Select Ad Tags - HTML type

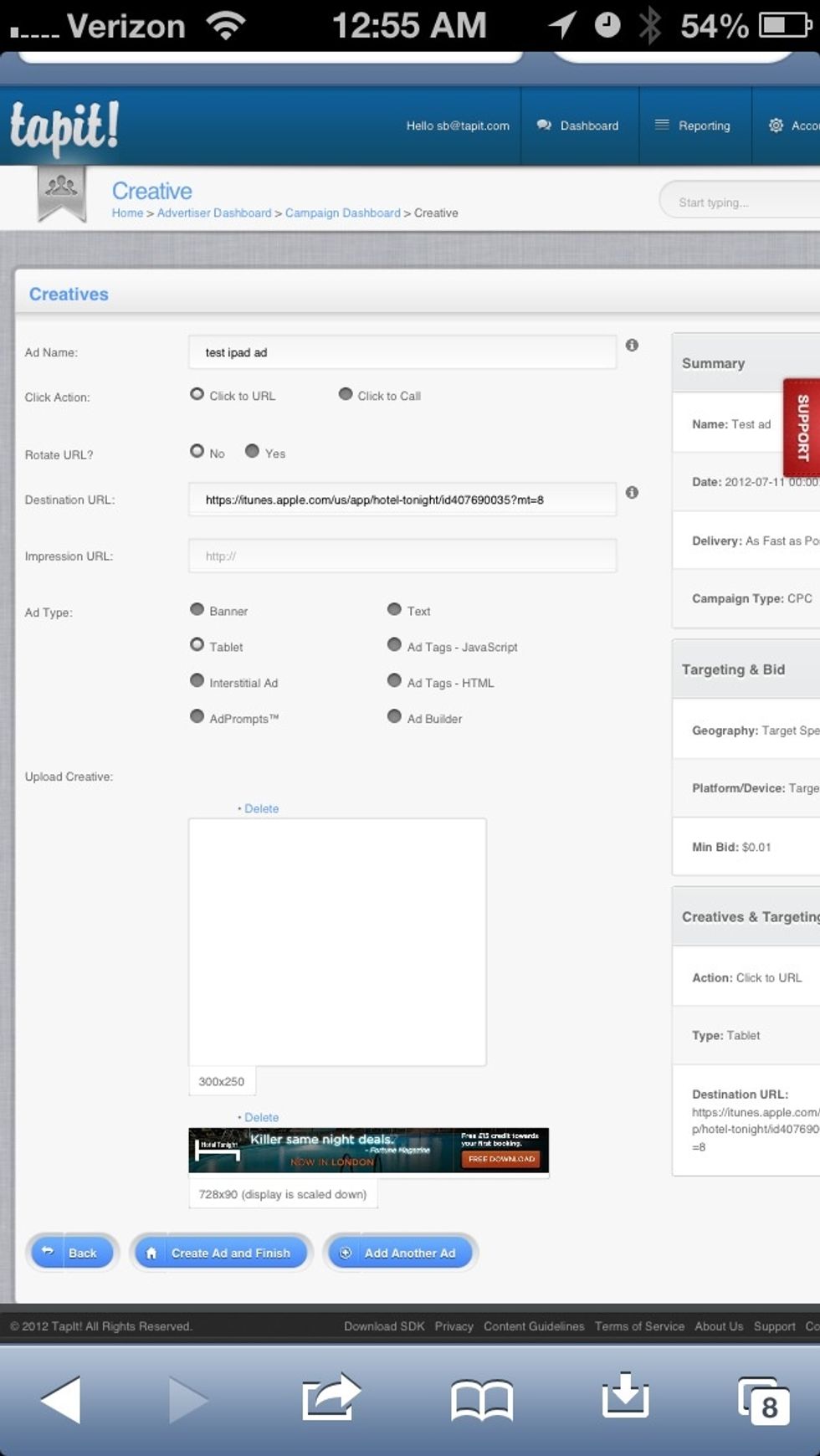coord(394,680)
